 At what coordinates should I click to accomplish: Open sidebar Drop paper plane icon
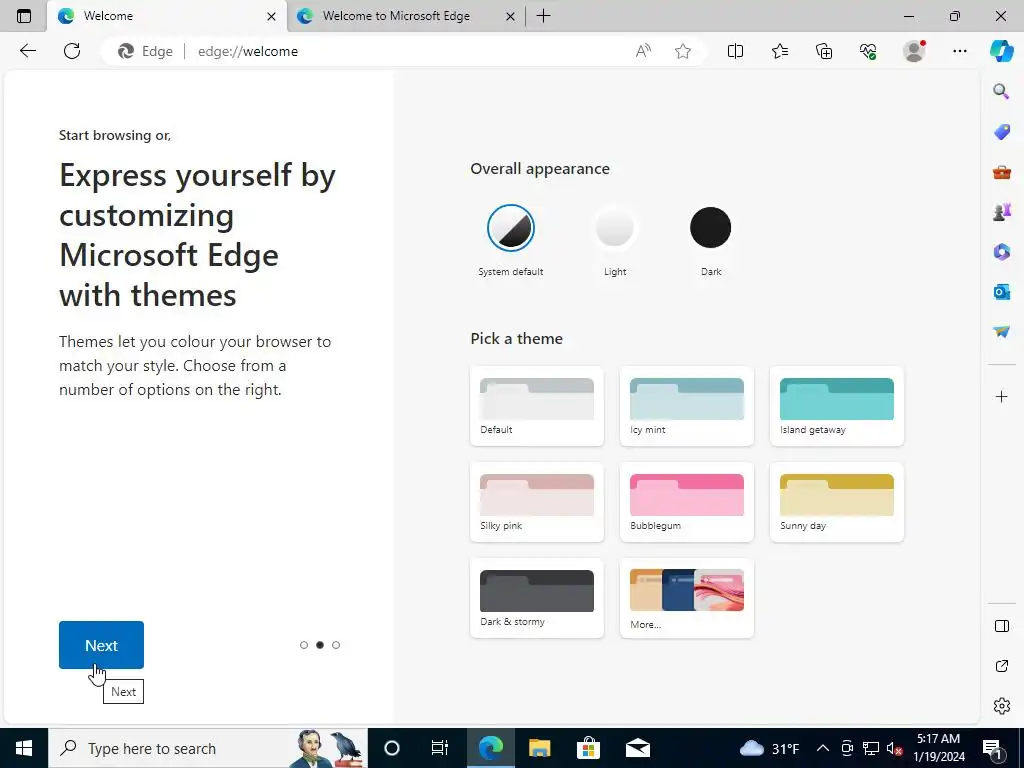click(1001, 332)
